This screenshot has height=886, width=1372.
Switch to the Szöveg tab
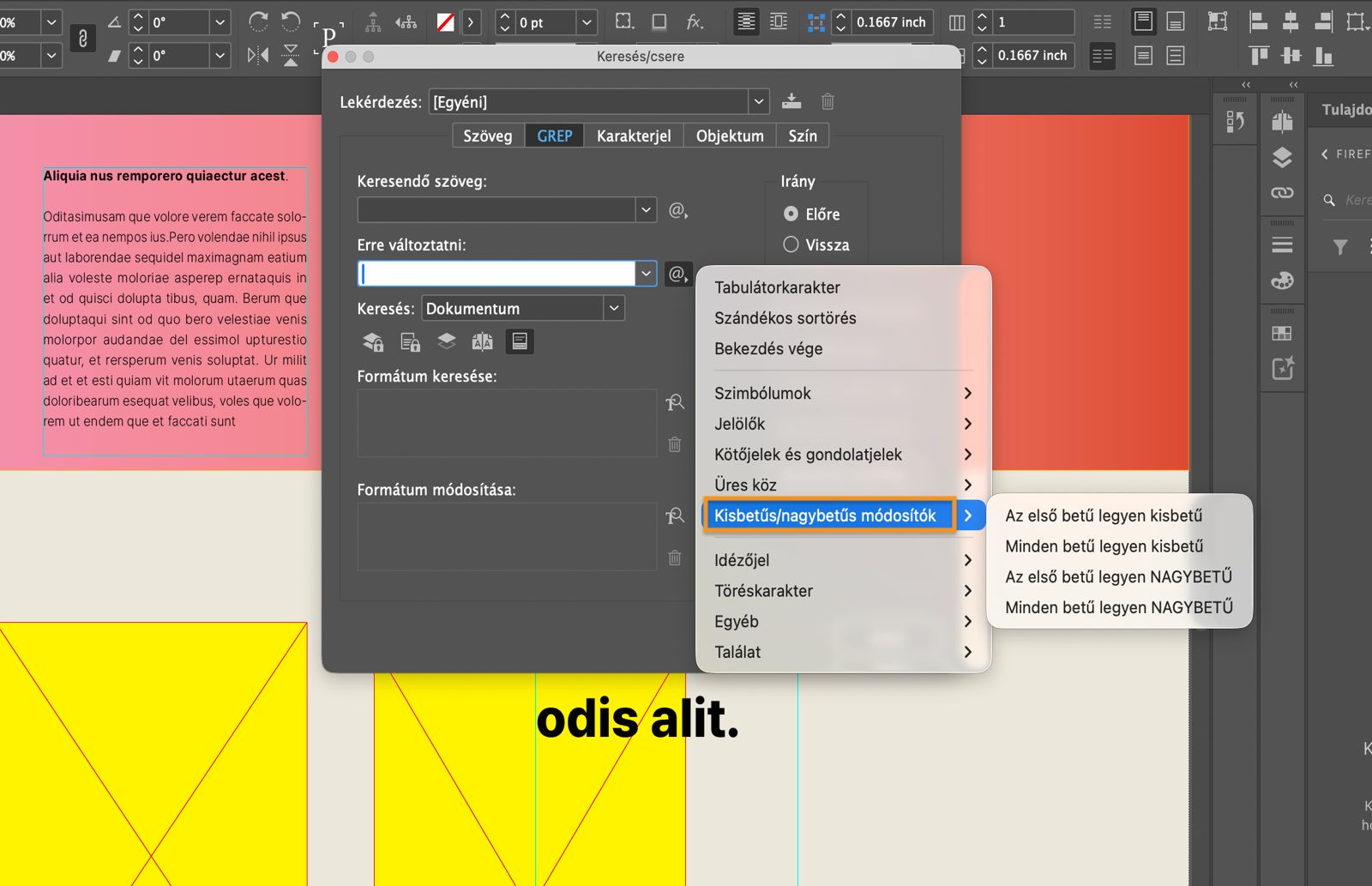[488, 136]
